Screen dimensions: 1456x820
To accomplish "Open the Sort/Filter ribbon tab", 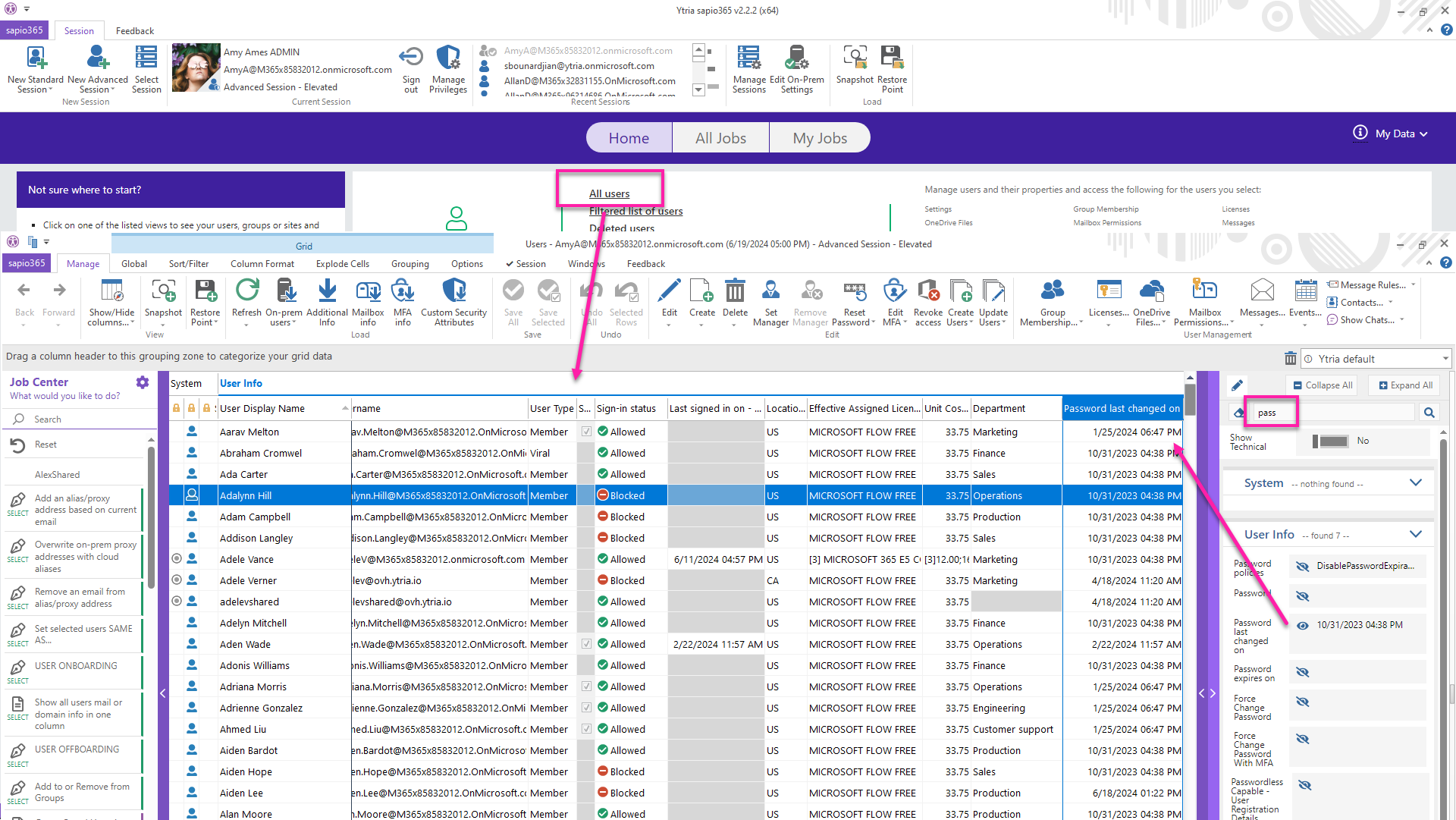I will [x=189, y=264].
